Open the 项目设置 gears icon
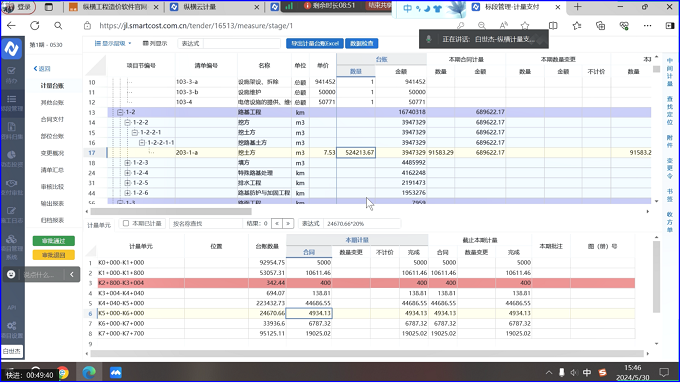The image size is (680, 383). (12, 329)
